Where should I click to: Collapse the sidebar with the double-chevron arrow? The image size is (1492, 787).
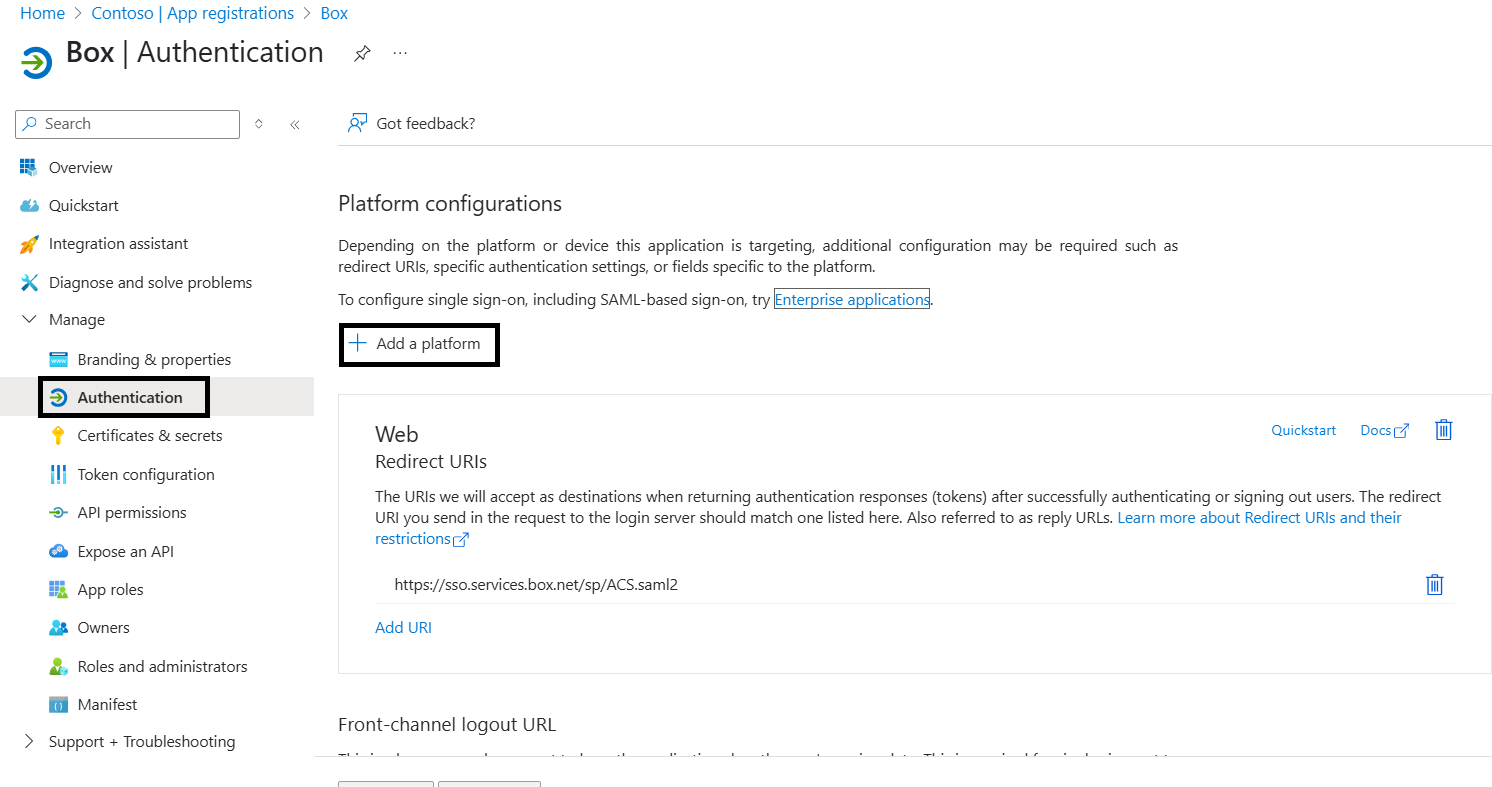click(x=293, y=124)
